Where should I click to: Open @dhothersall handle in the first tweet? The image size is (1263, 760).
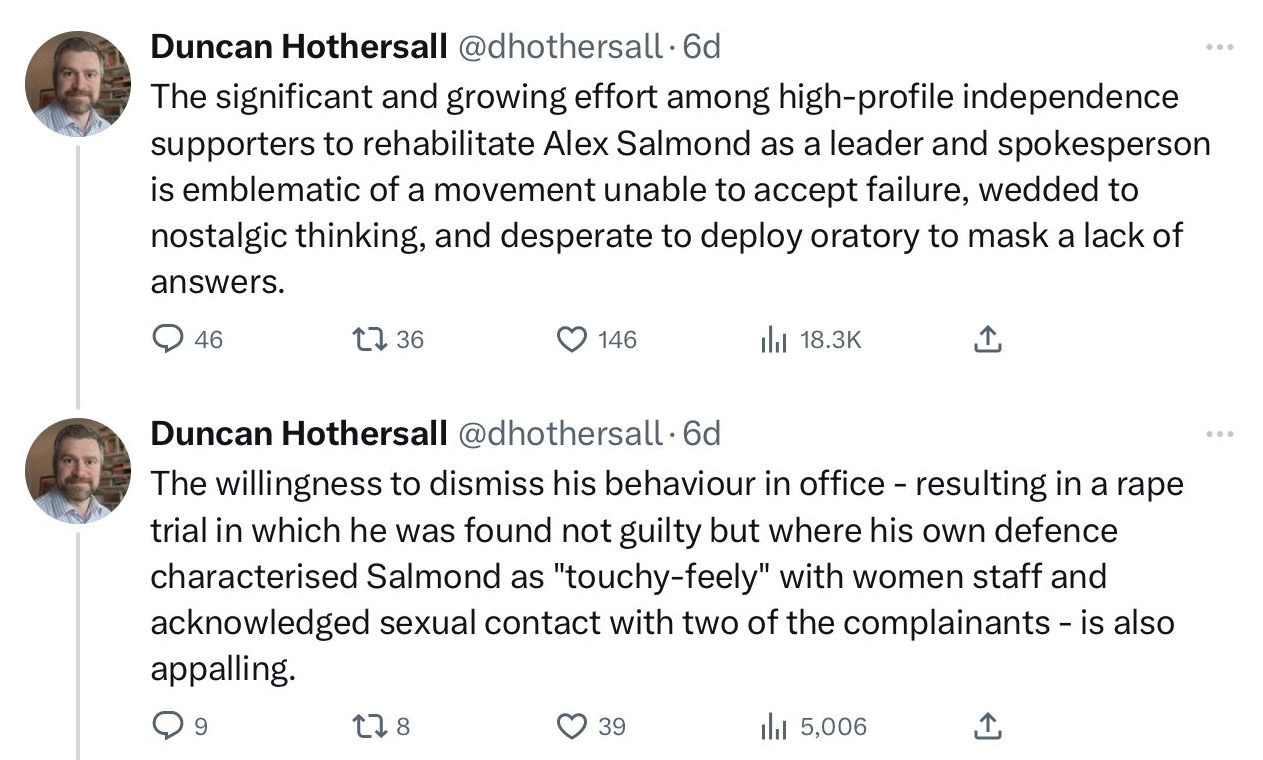[x=559, y=47]
